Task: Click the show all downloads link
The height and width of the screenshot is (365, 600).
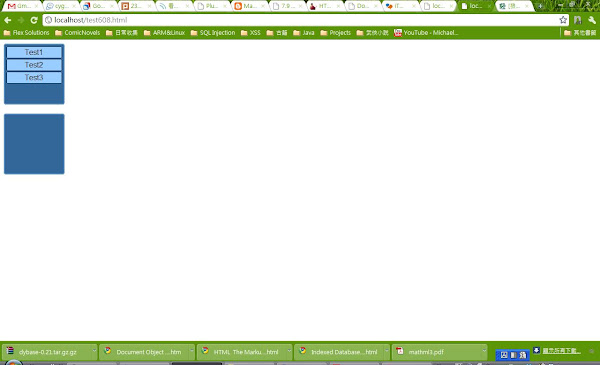Action: [x=561, y=350]
